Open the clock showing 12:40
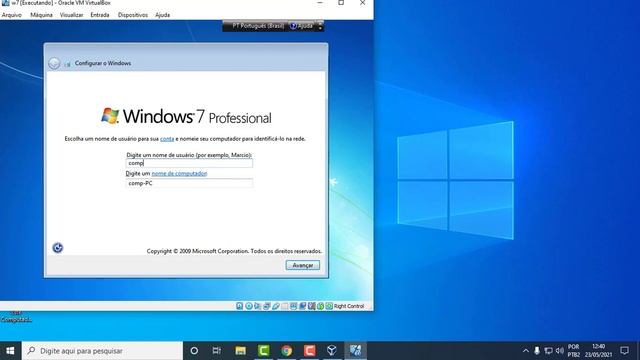 pos(599,351)
